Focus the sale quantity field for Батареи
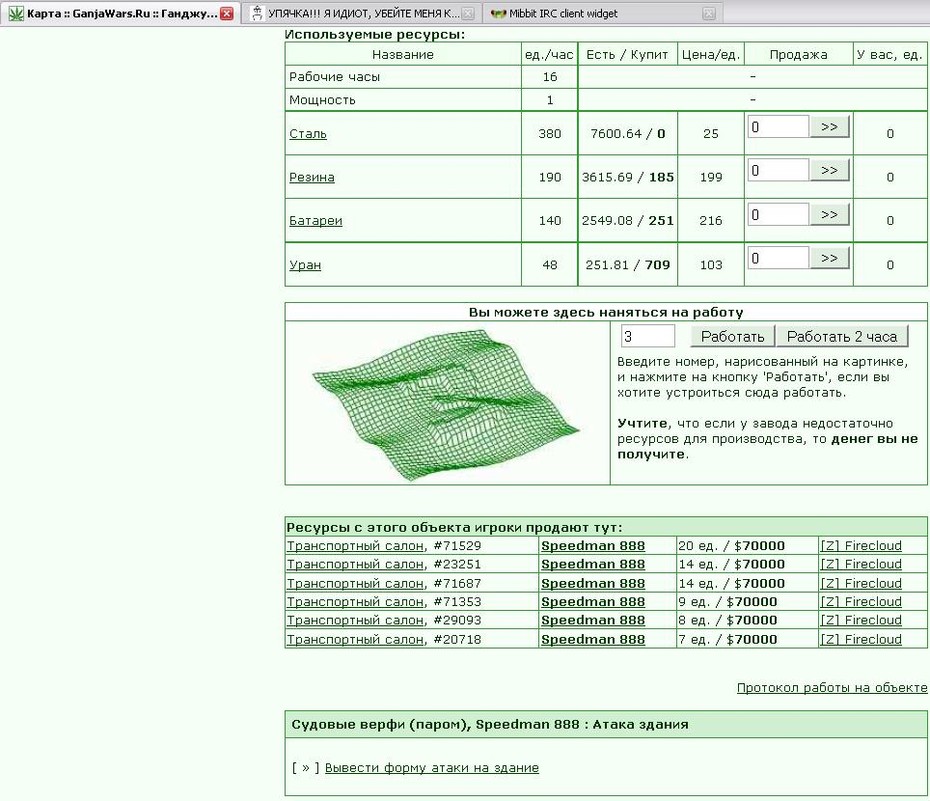Viewport: 930px width, 801px height. [779, 214]
